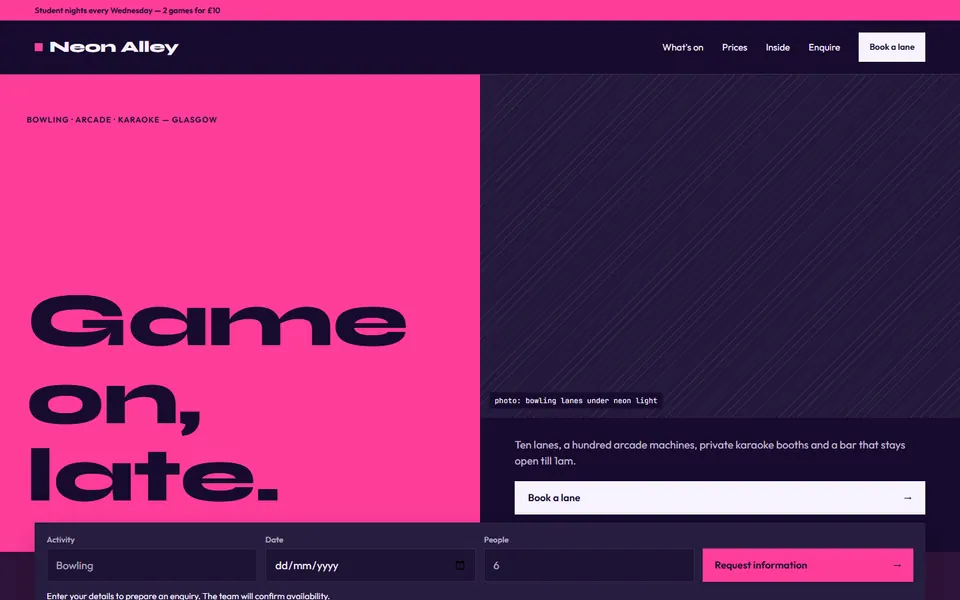Click the wide Book a lane hero button

(719, 498)
